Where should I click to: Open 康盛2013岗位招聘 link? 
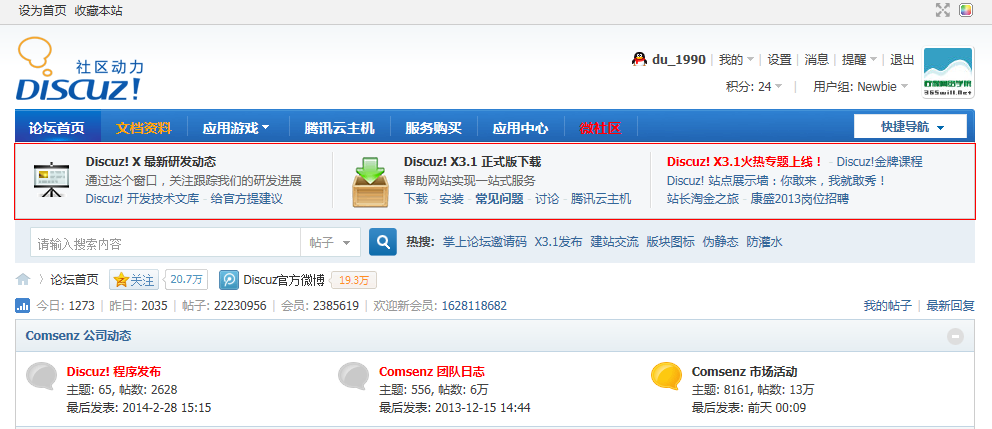pyautogui.click(x=800, y=199)
